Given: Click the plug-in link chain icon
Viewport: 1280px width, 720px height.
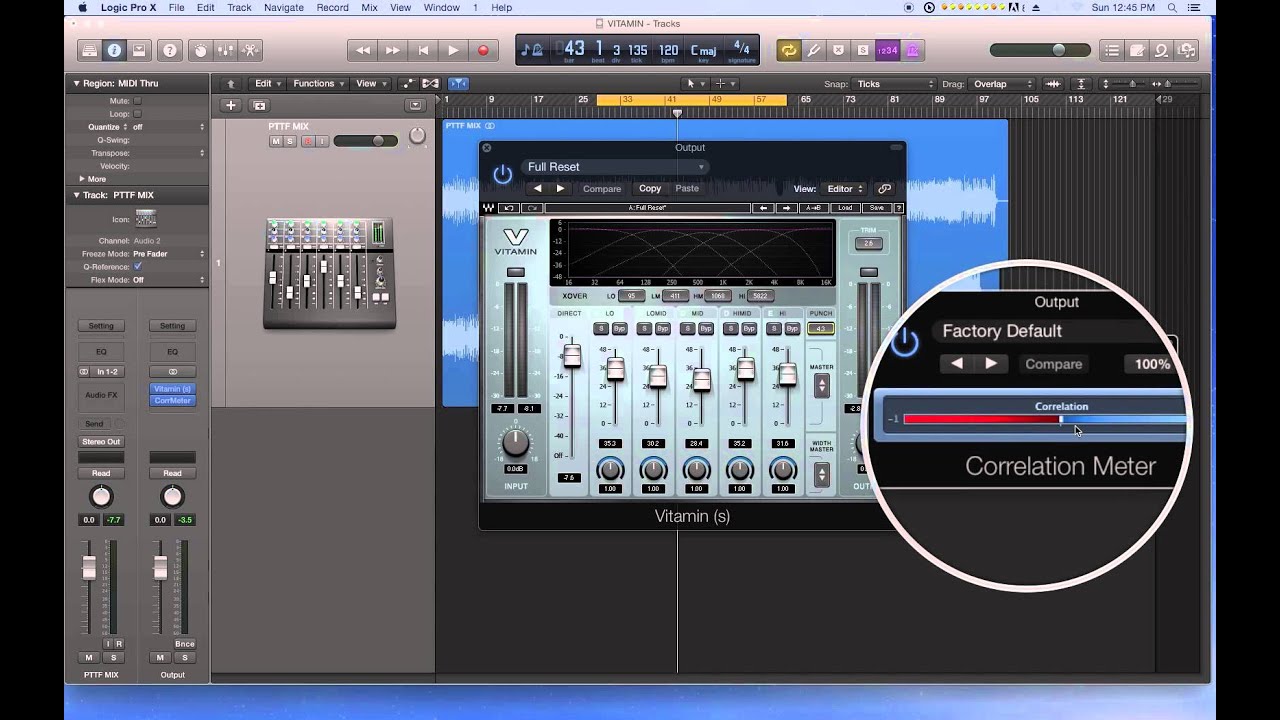Looking at the screenshot, I should click(884, 188).
